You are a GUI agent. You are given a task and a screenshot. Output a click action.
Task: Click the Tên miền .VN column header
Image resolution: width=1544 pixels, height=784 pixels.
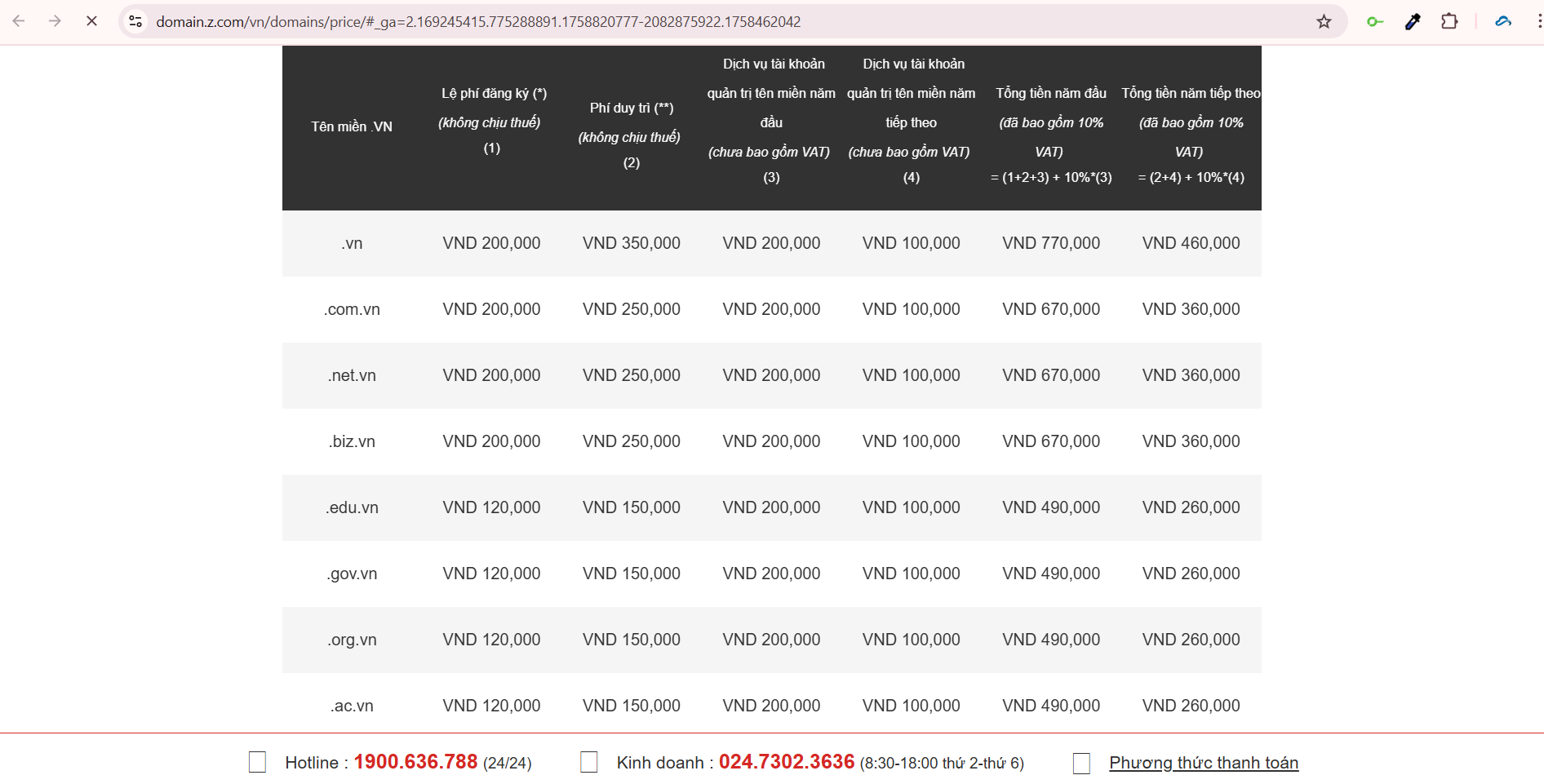(352, 126)
